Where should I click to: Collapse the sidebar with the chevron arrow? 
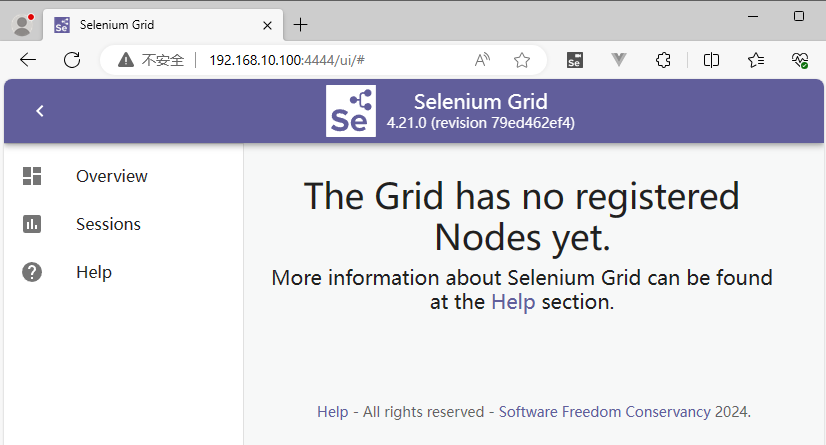40,111
